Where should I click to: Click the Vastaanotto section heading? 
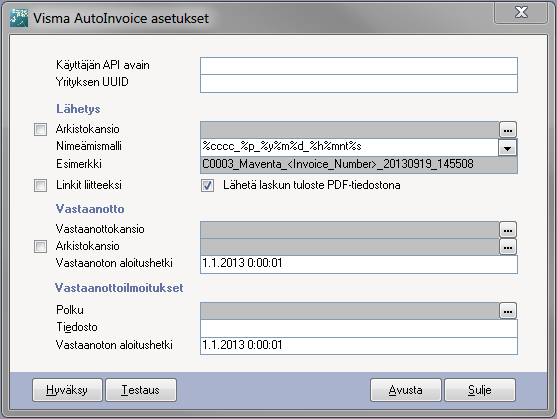tap(90, 209)
